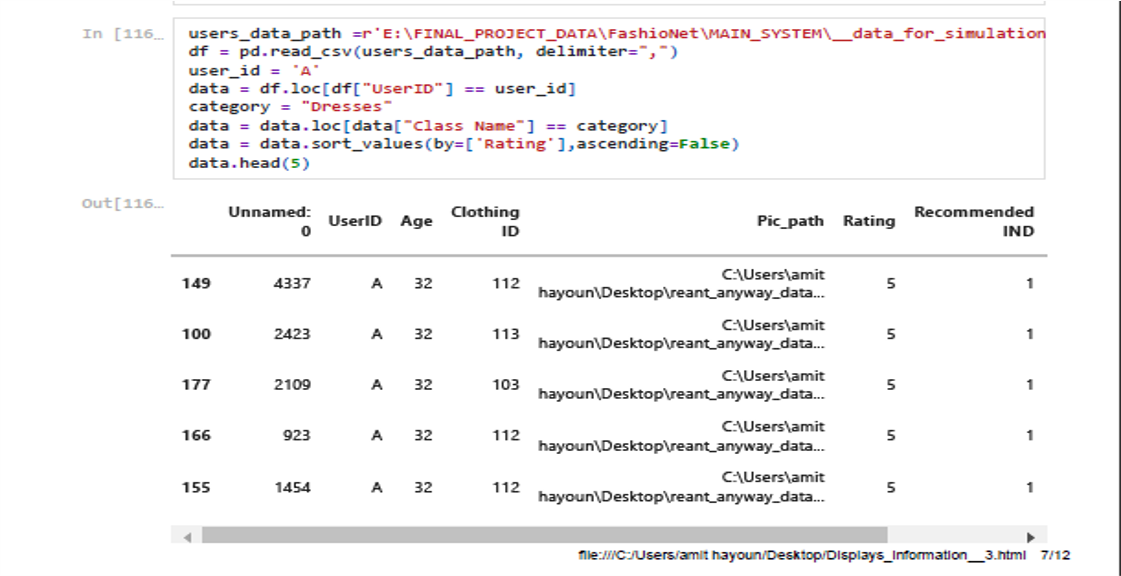Click the Pic_path cell in row 166

coord(681,435)
